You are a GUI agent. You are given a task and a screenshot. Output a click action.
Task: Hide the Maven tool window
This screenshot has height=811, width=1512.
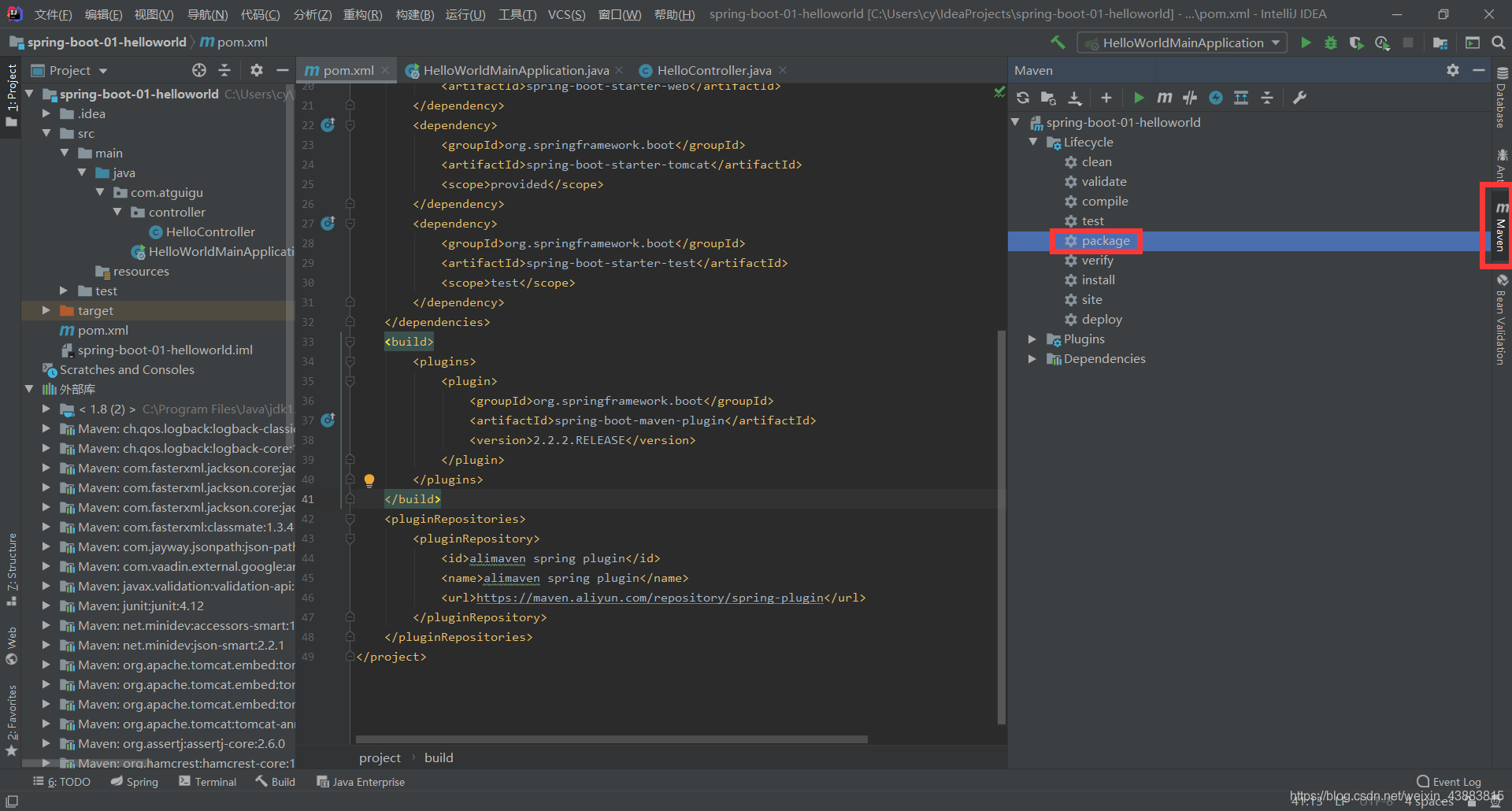click(1479, 70)
